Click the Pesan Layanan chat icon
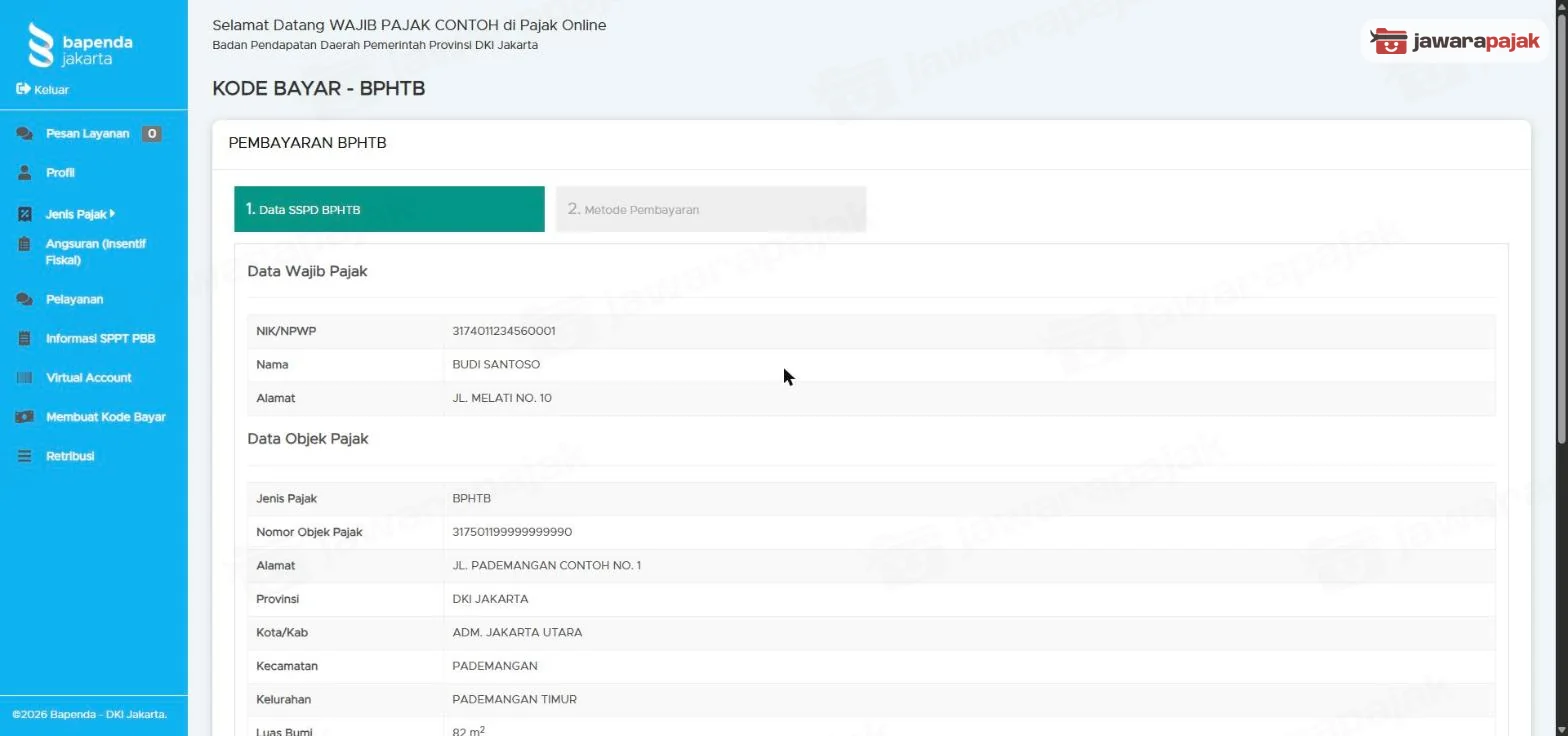Viewport: 1568px width, 736px height. pyautogui.click(x=25, y=134)
